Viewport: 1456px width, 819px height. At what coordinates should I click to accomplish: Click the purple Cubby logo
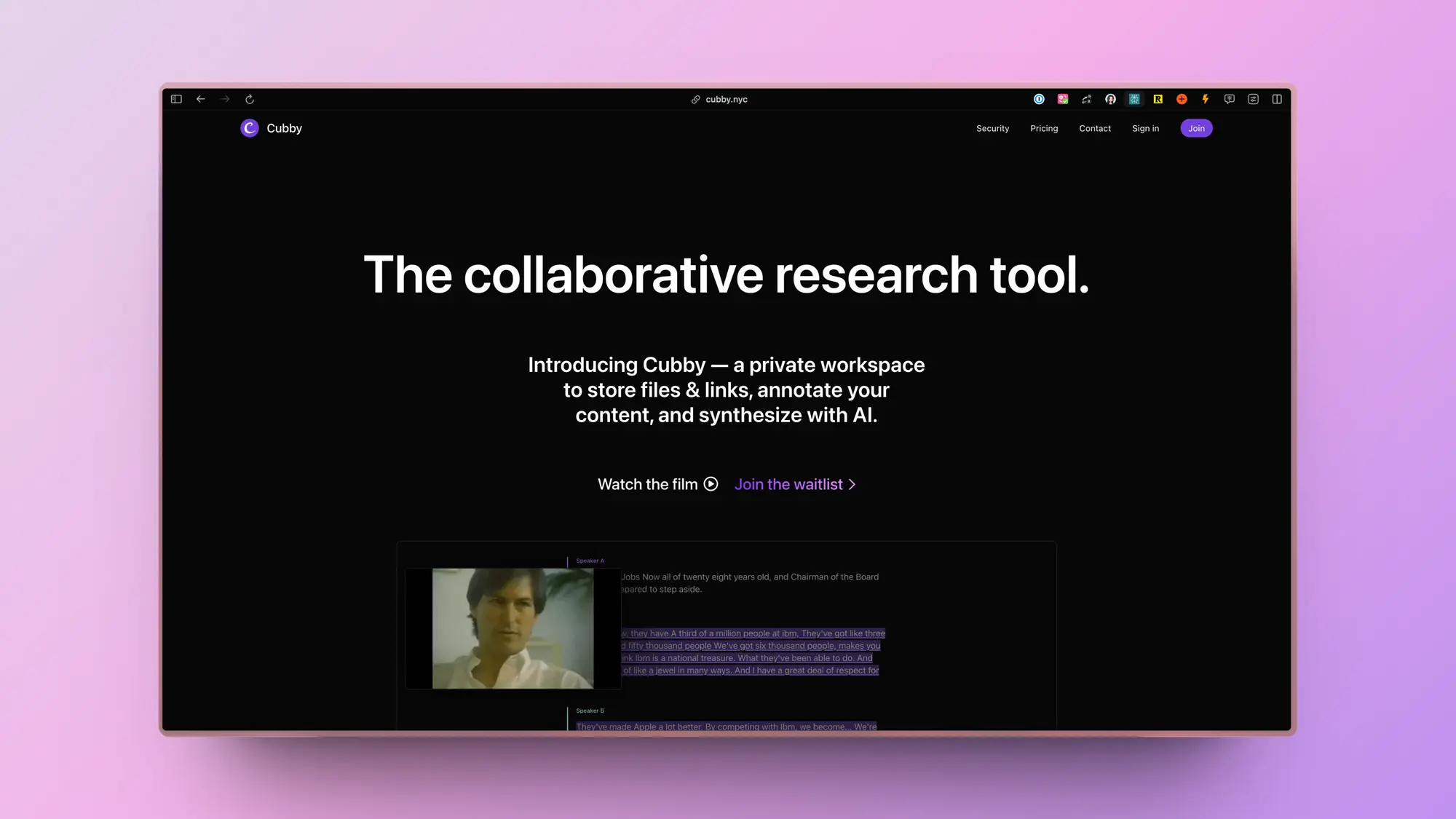pos(250,128)
